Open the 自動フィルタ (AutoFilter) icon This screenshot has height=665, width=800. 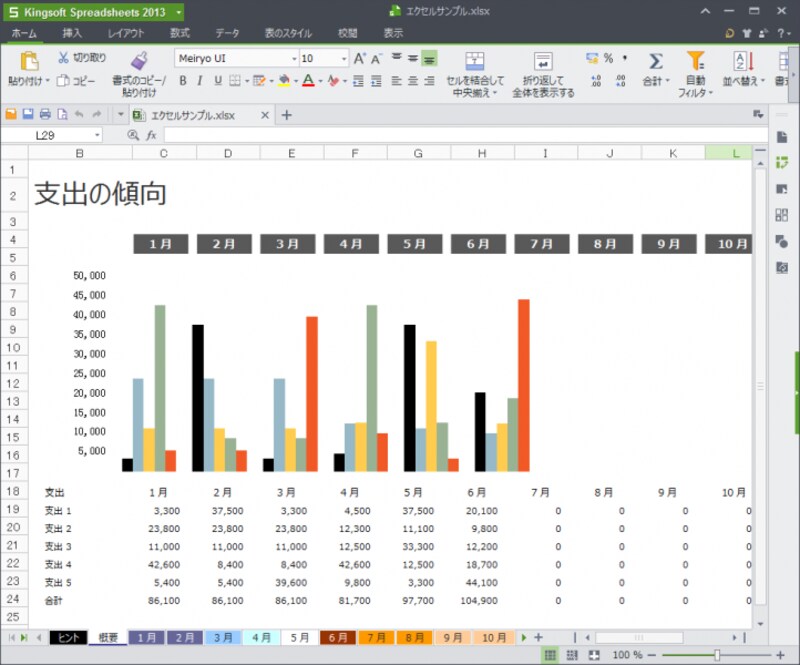point(694,60)
